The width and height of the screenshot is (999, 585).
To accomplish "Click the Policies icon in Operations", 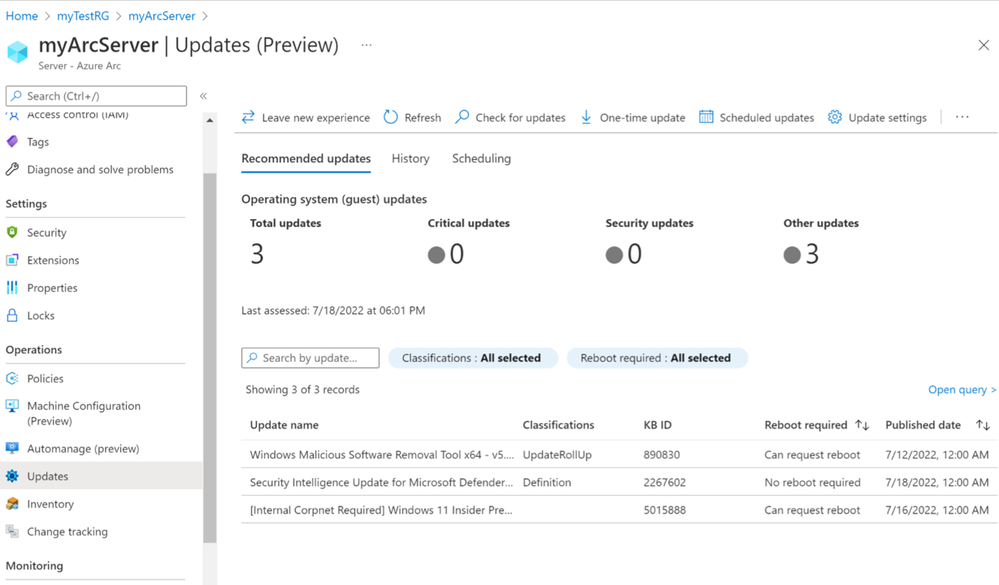I will pos(12,378).
